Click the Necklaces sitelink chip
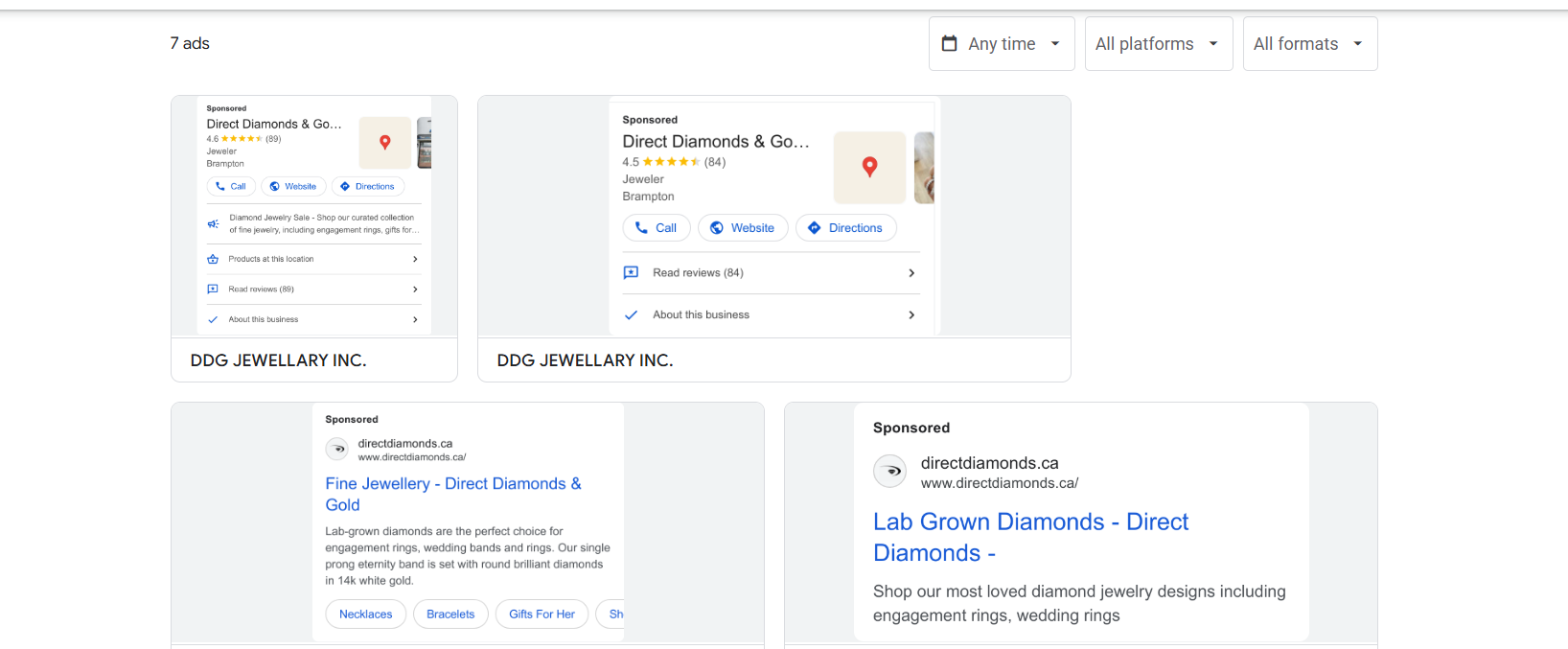The height and width of the screenshot is (649, 1568). (366, 614)
